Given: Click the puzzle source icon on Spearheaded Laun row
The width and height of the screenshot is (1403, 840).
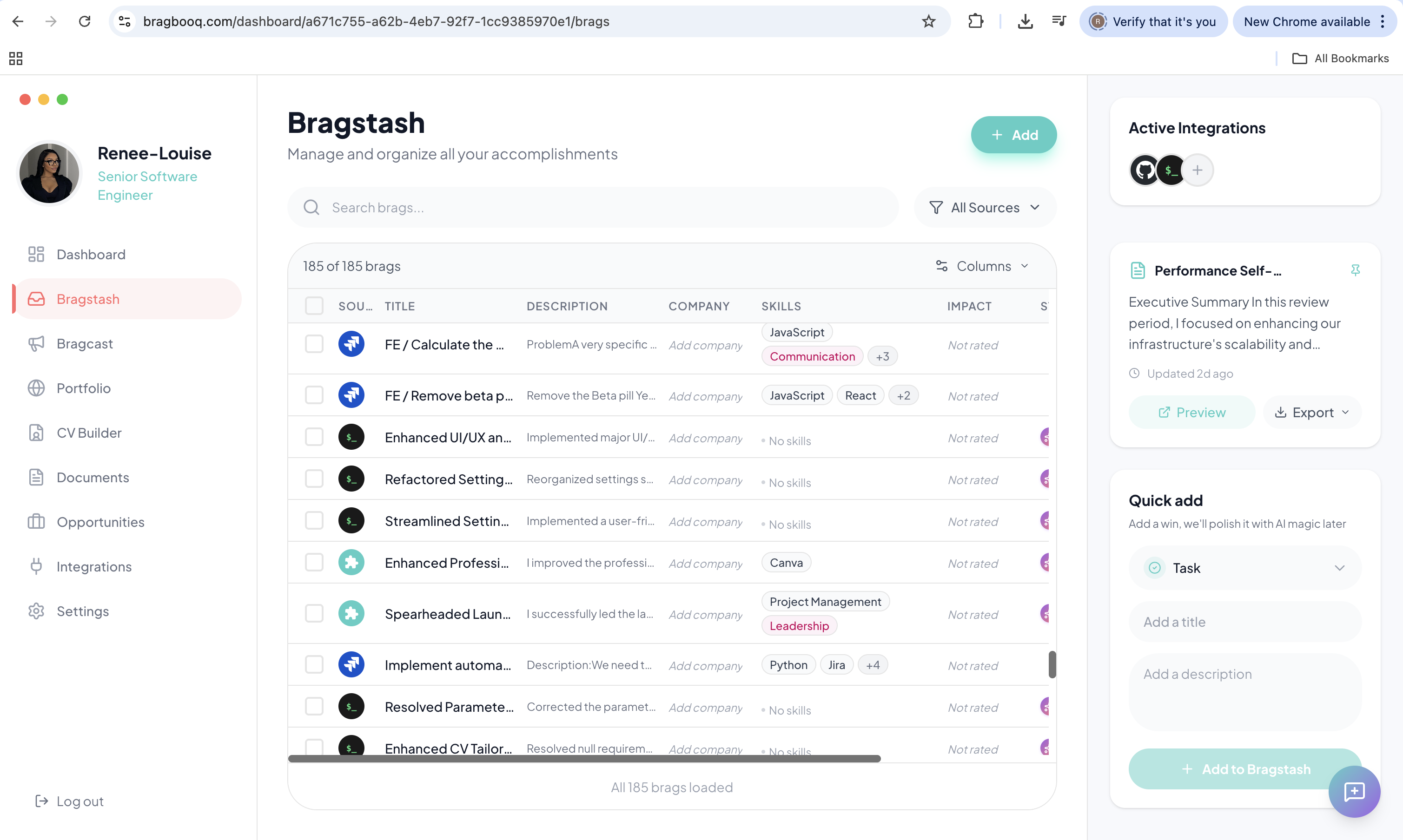Looking at the screenshot, I should [351, 614].
